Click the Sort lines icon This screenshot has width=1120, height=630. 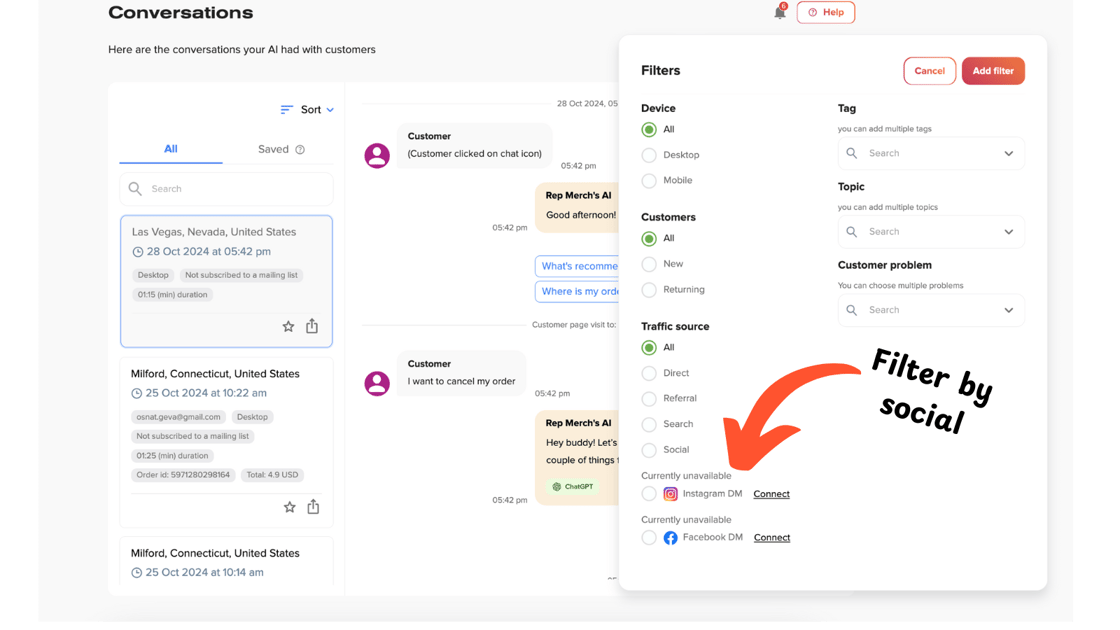coord(286,109)
